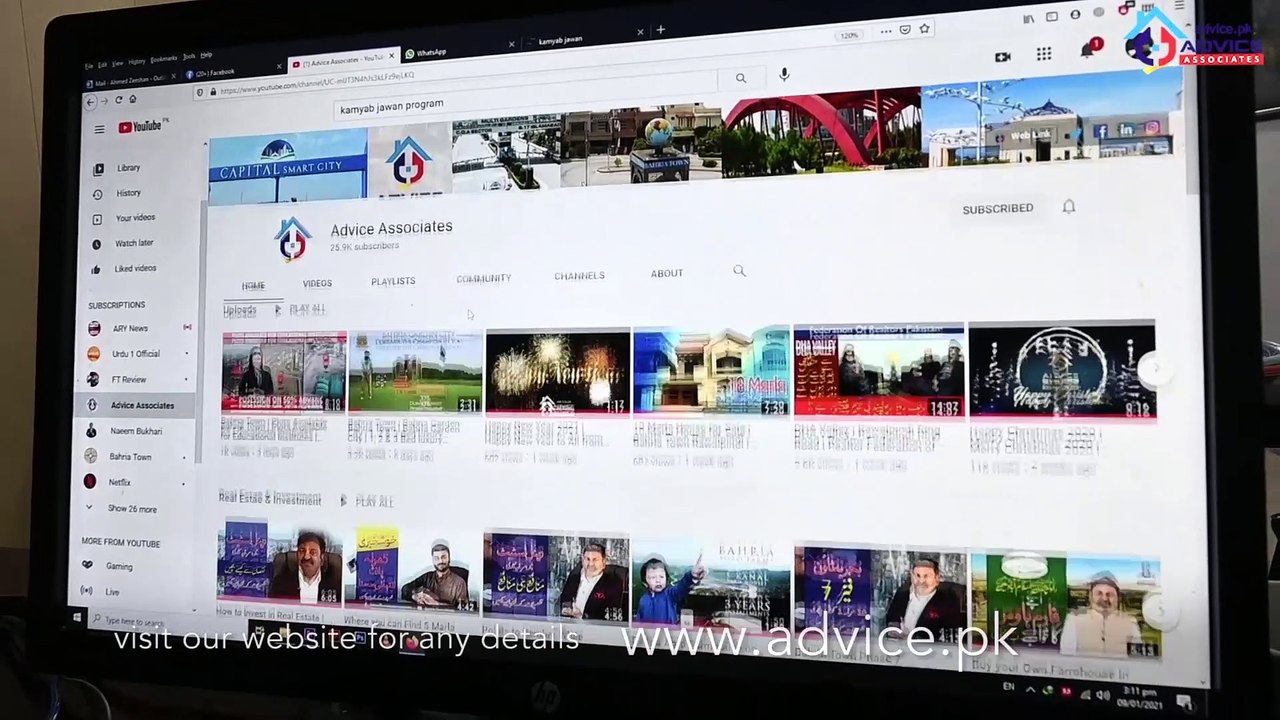
Task: Open the About channel tab
Action: 667,273
